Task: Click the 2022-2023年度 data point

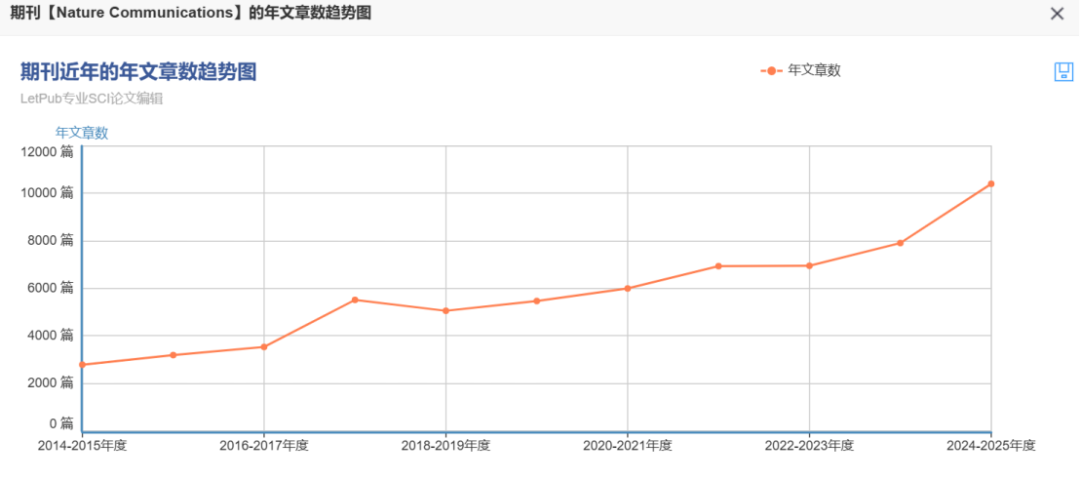Action: pyautogui.click(x=809, y=266)
